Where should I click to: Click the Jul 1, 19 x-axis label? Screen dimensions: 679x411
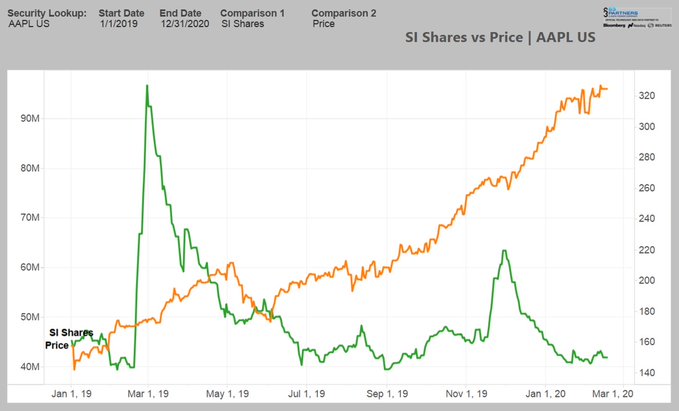[x=305, y=394]
